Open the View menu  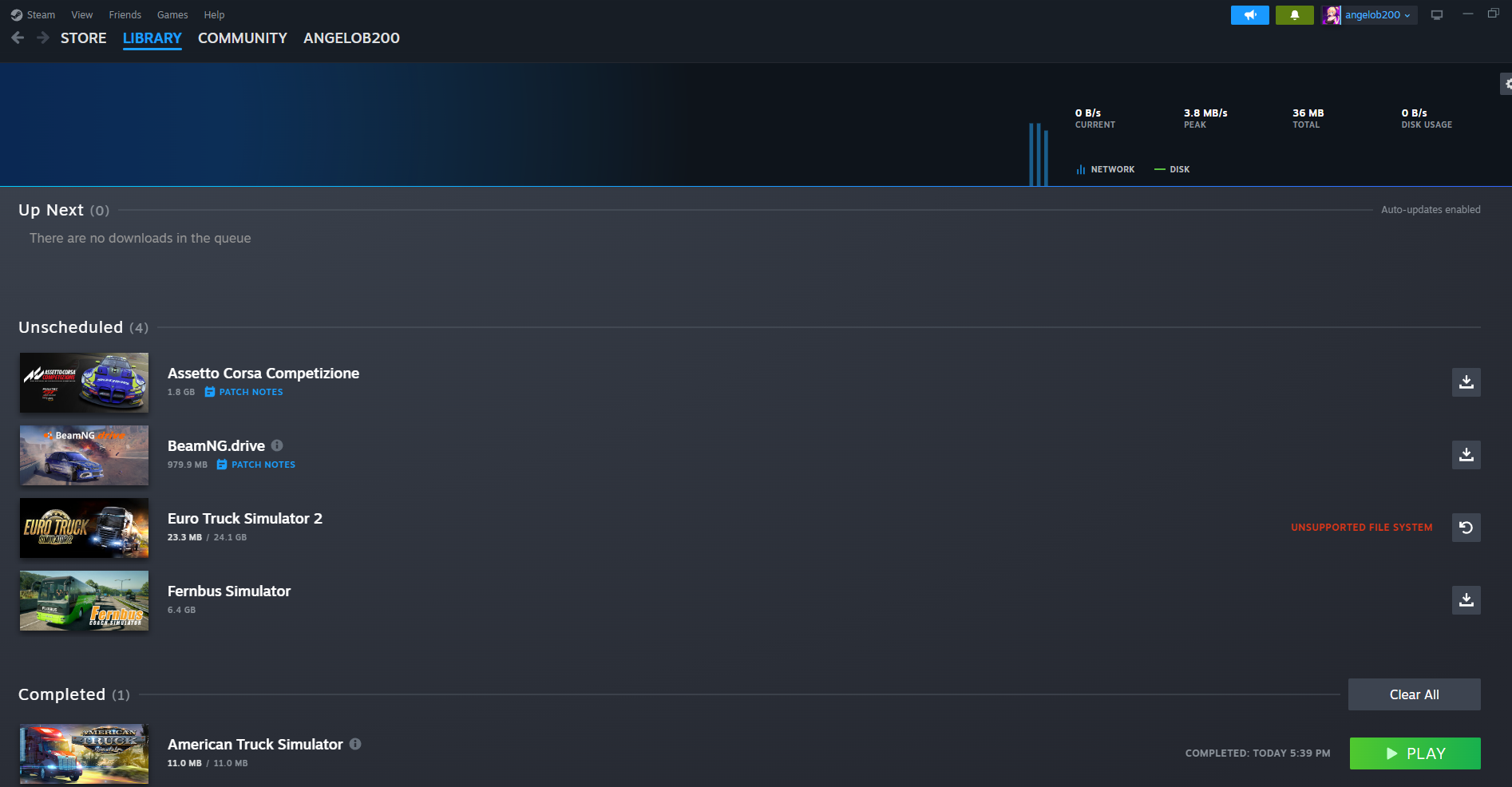[82, 15]
